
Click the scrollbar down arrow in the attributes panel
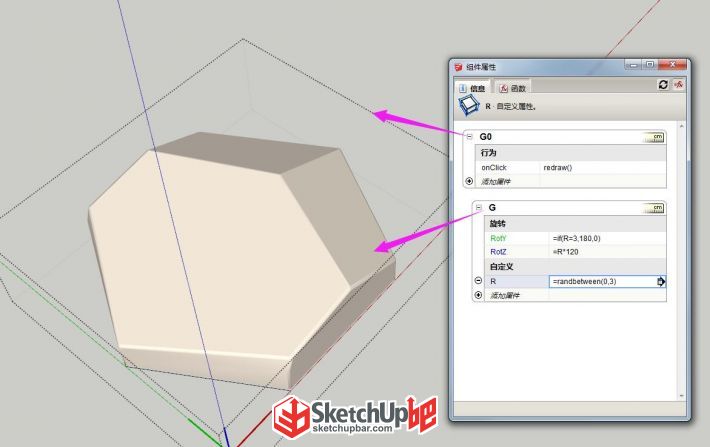[681, 396]
